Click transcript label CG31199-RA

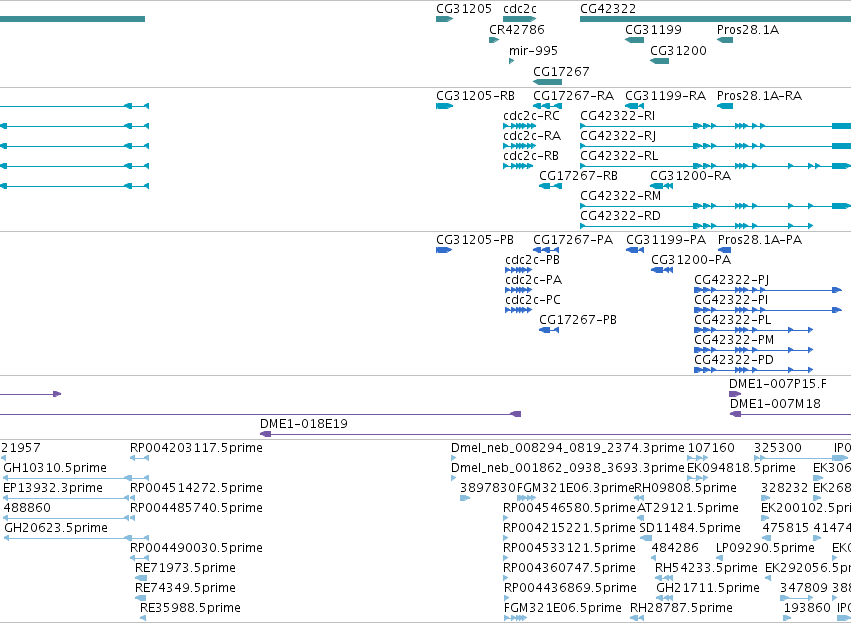point(666,96)
